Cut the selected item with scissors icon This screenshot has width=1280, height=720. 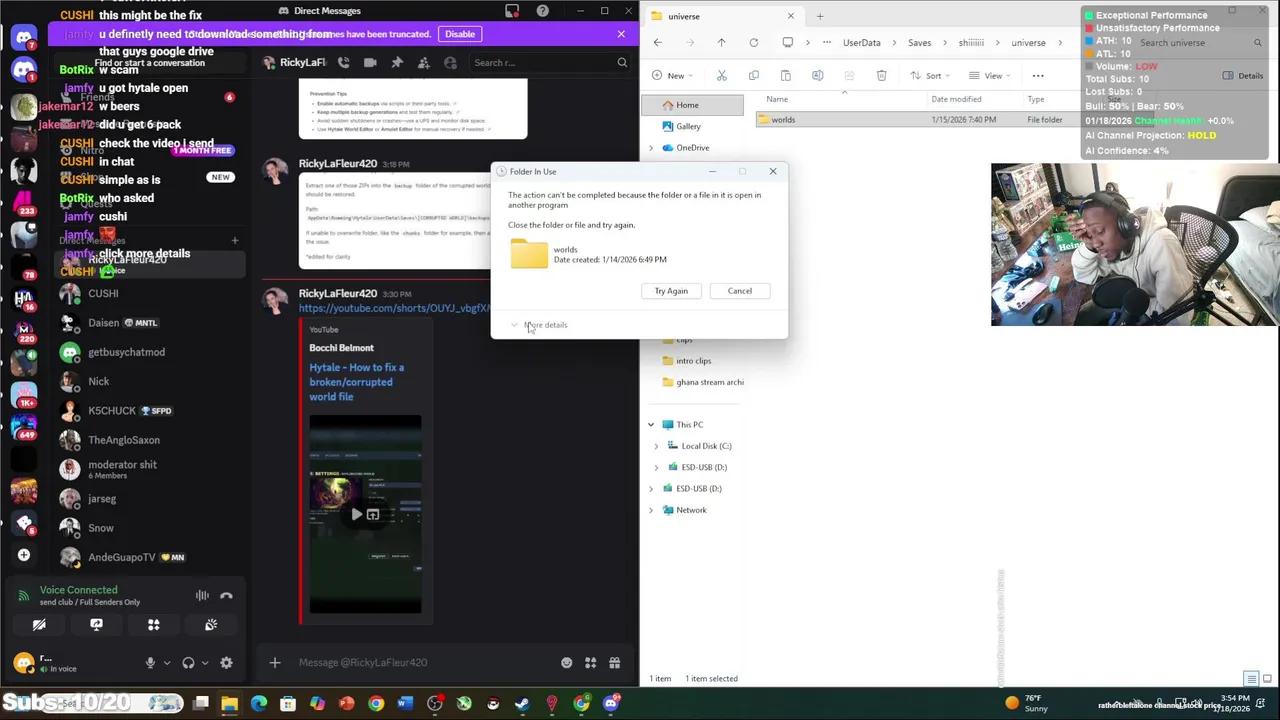[x=721, y=76]
